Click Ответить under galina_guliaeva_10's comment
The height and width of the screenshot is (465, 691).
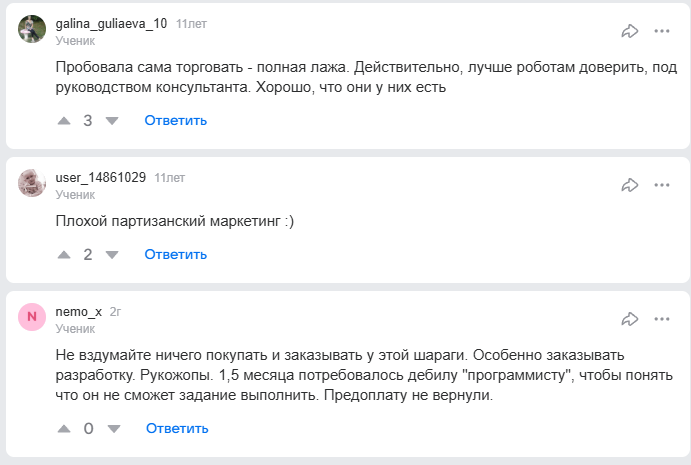point(176,121)
